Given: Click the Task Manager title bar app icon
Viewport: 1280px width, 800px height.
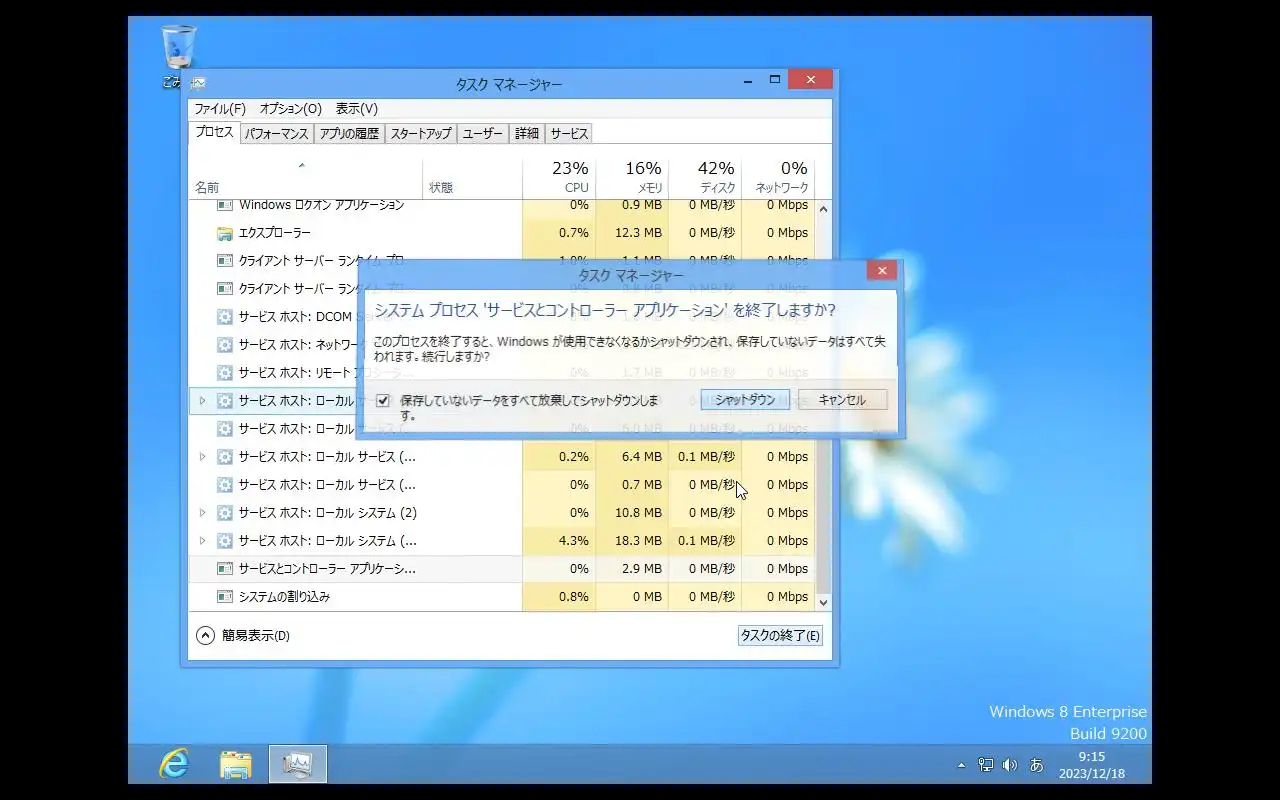Looking at the screenshot, I should click(x=198, y=84).
